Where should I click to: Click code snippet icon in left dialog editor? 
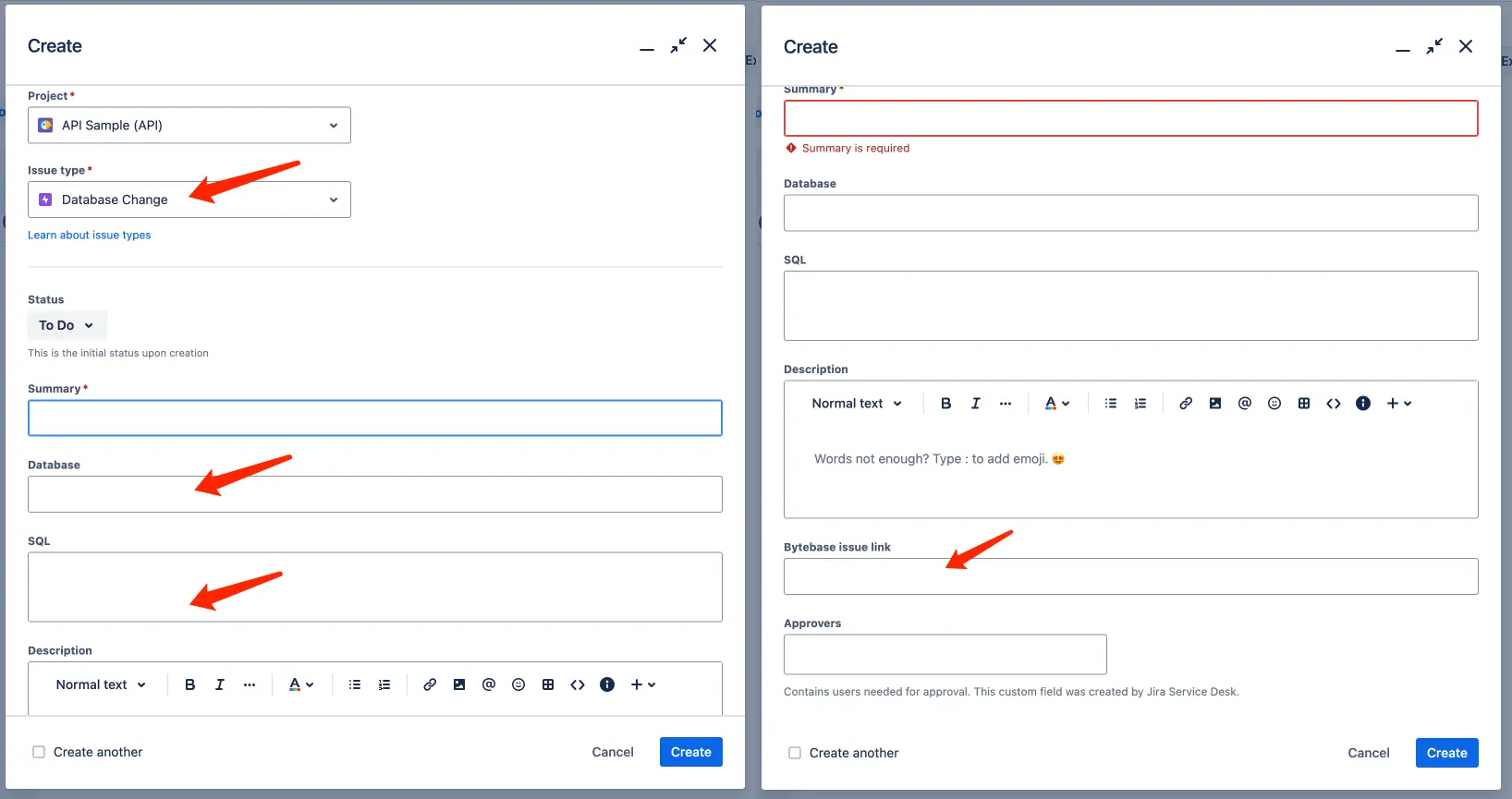click(x=578, y=684)
